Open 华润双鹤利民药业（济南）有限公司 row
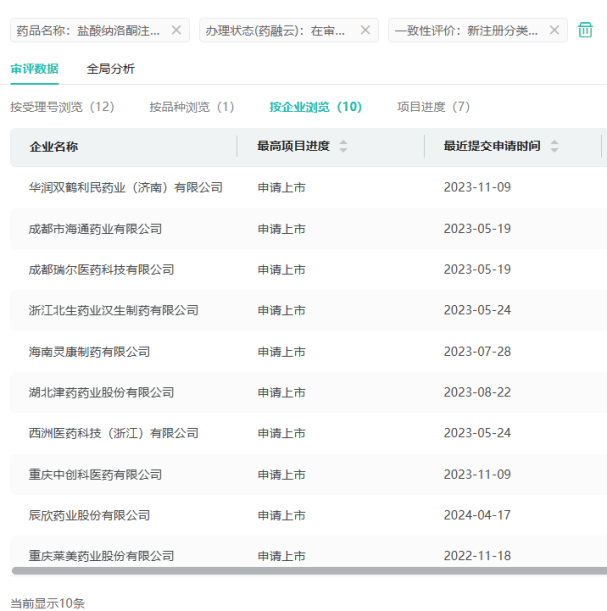The image size is (607, 611). (125, 187)
